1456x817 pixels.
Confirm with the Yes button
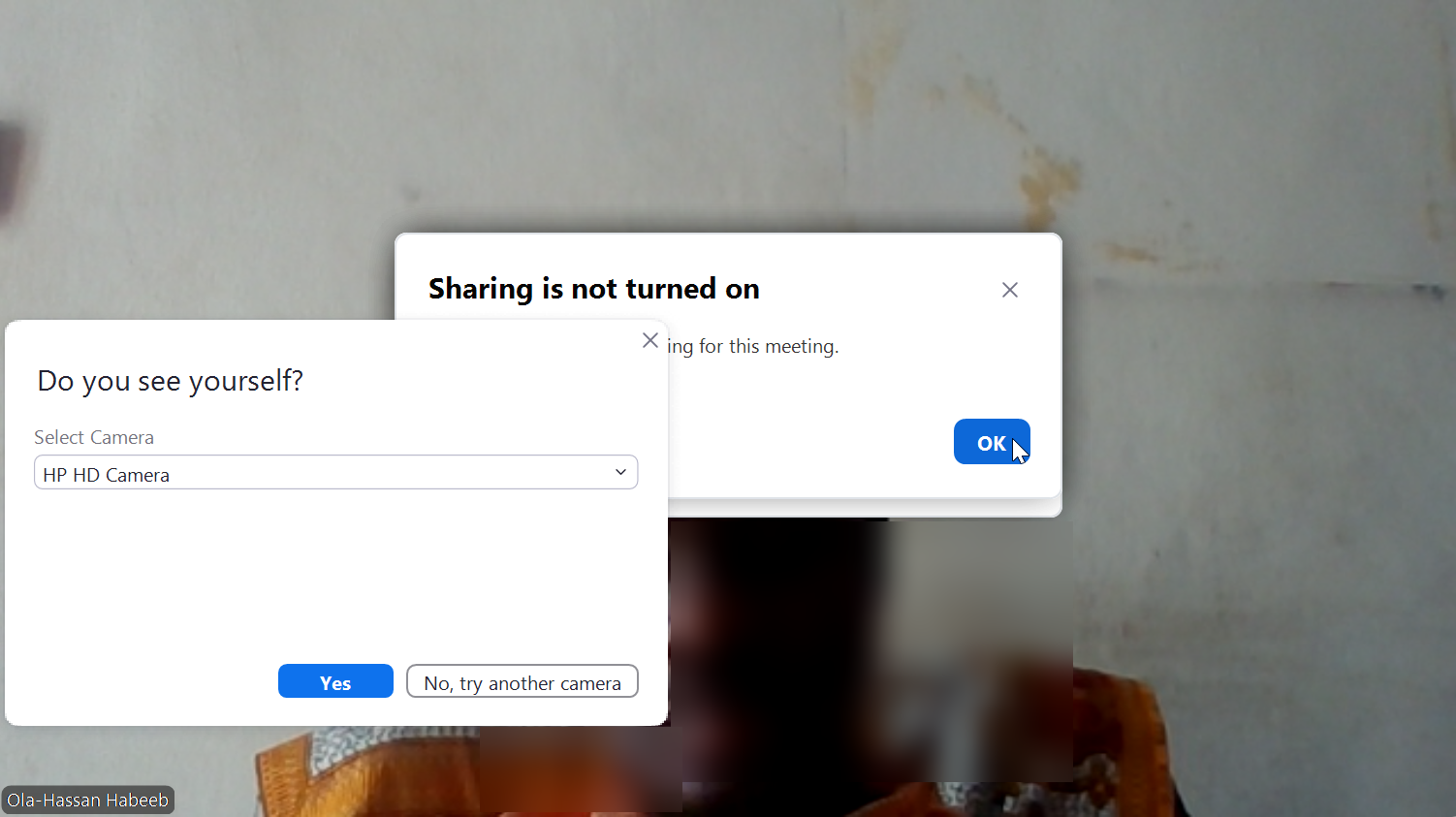[x=335, y=681]
